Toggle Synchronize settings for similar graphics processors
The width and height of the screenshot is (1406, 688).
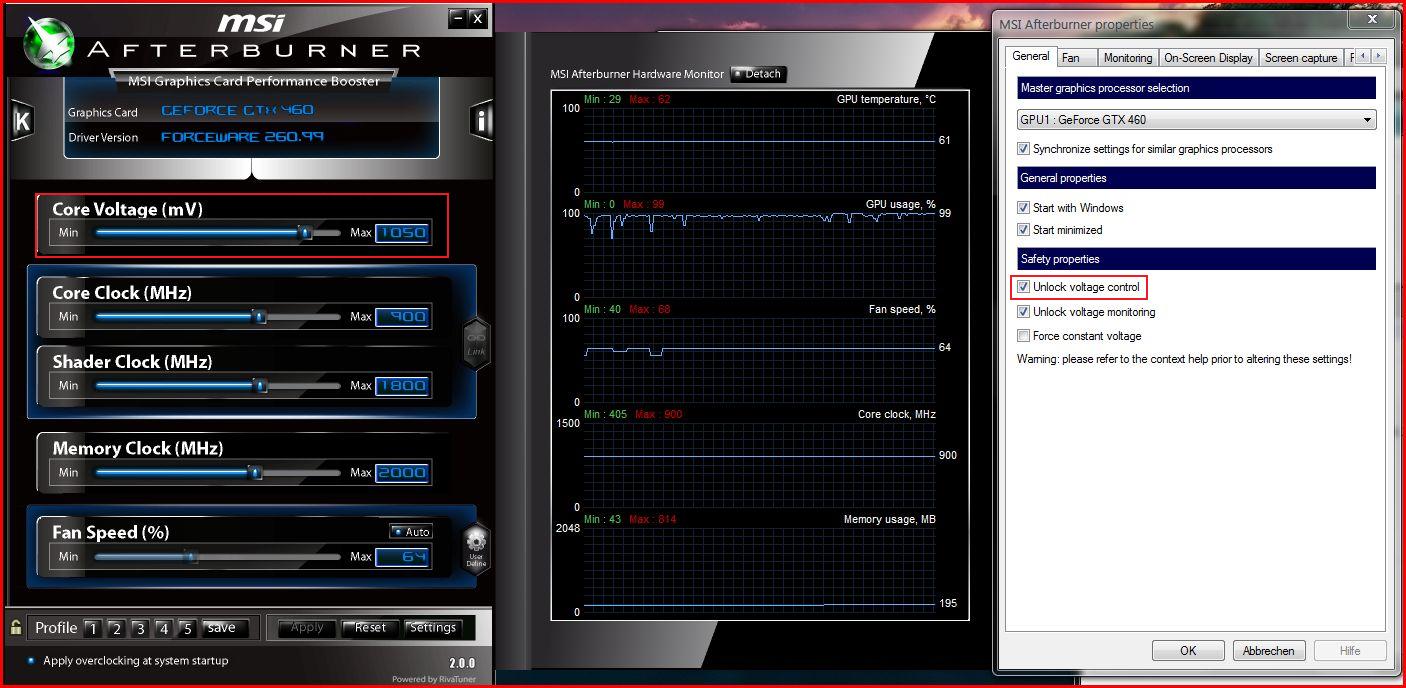[x=1023, y=149]
